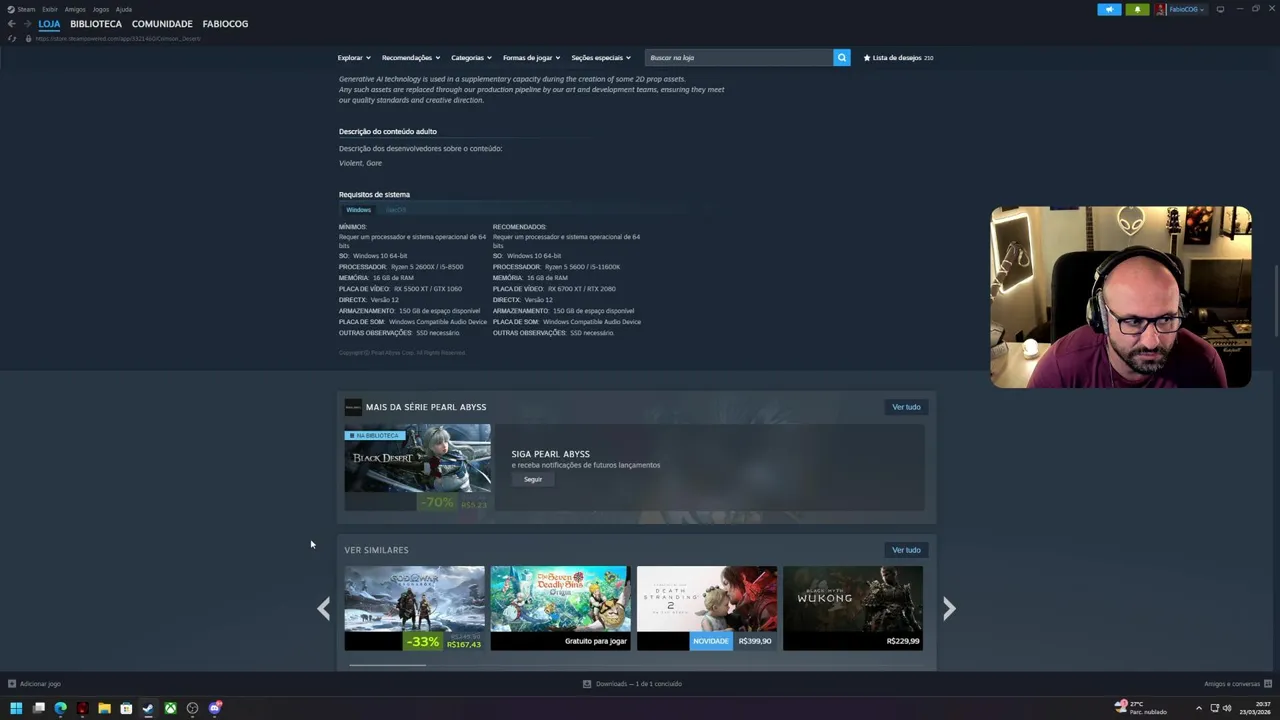The width and height of the screenshot is (1280, 720).
Task: Click Ver tudo for Pearl Abyss series
Action: (906, 407)
